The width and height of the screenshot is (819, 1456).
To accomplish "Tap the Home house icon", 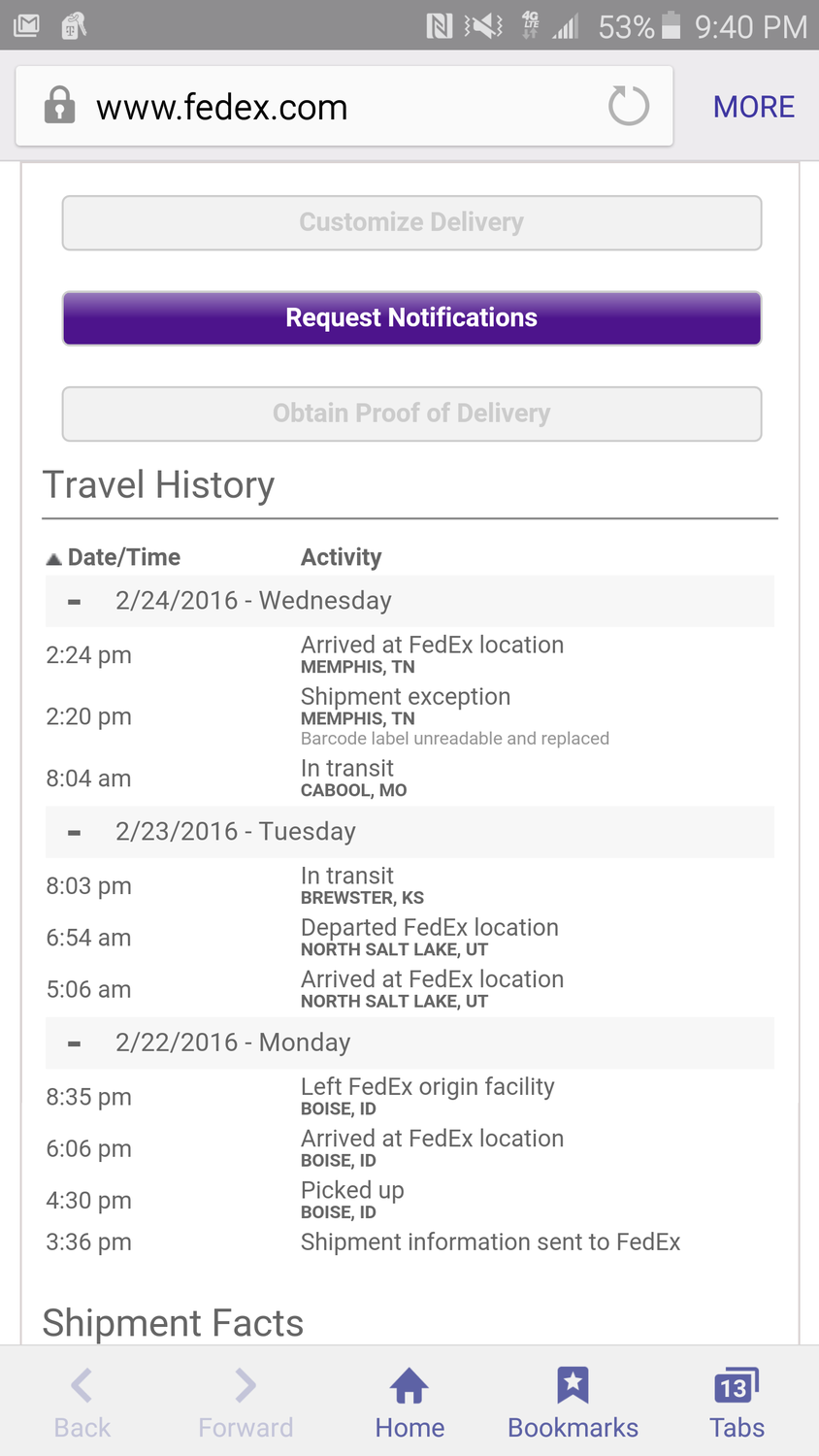I will [x=409, y=1386].
